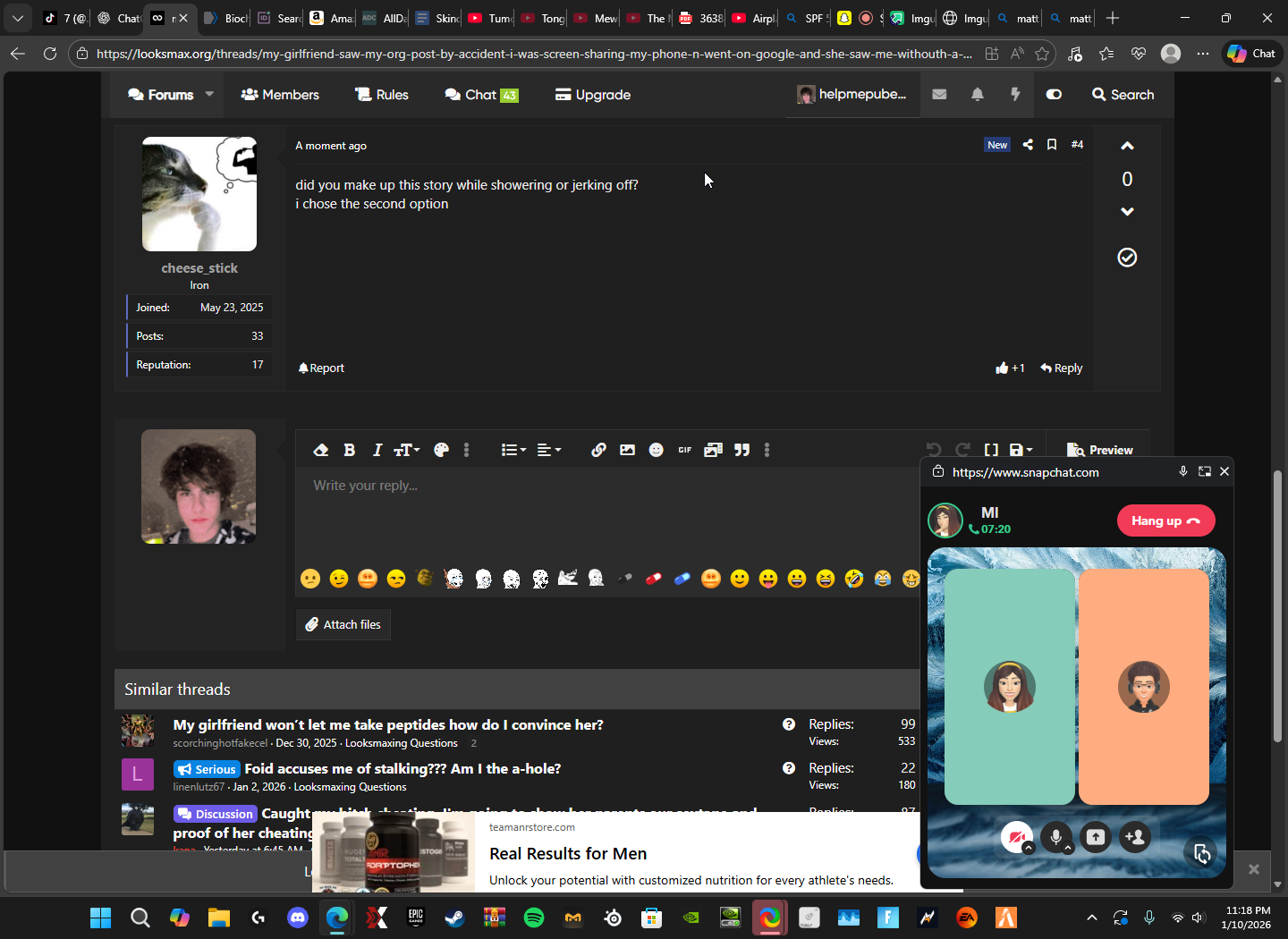Open the Members navigation tab
Viewport: 1288px width, 939px height.
click(280, 95)
